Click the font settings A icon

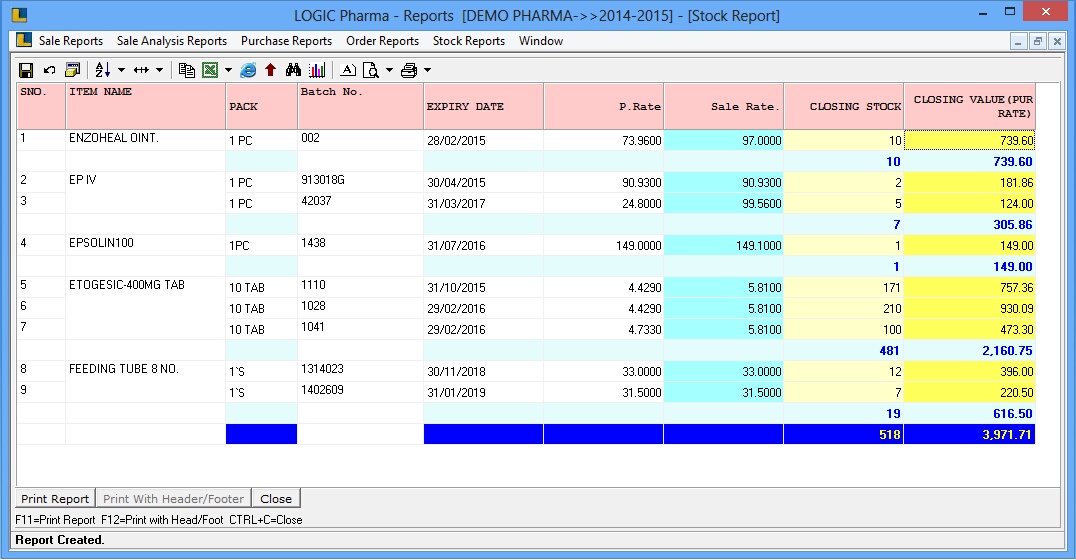point(348,70)
